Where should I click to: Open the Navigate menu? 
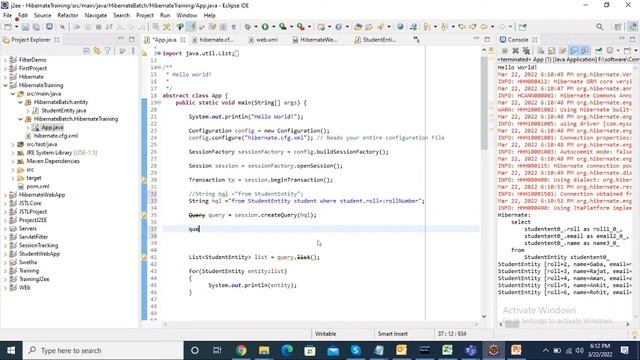96,16
